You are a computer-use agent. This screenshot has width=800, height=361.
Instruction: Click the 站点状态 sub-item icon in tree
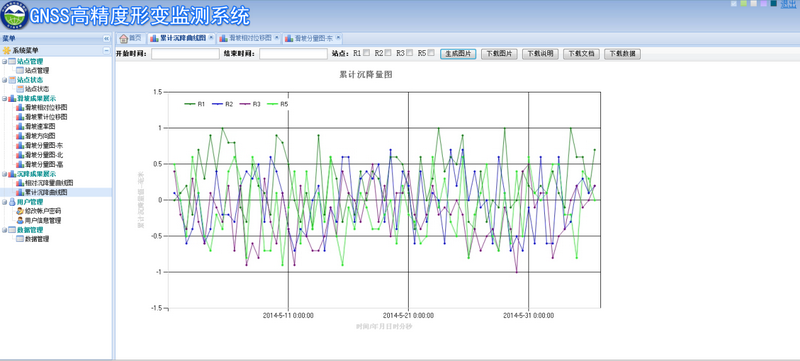20,89
